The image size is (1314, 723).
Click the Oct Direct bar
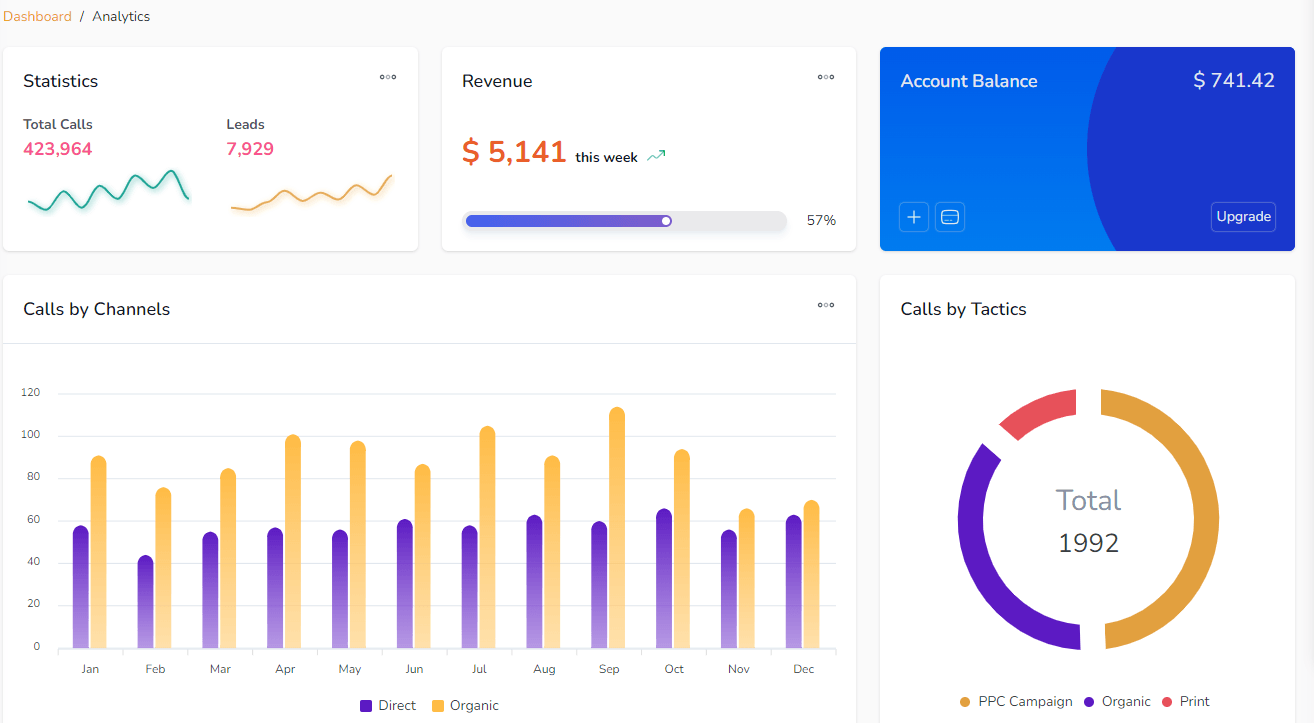click(664, 578)
